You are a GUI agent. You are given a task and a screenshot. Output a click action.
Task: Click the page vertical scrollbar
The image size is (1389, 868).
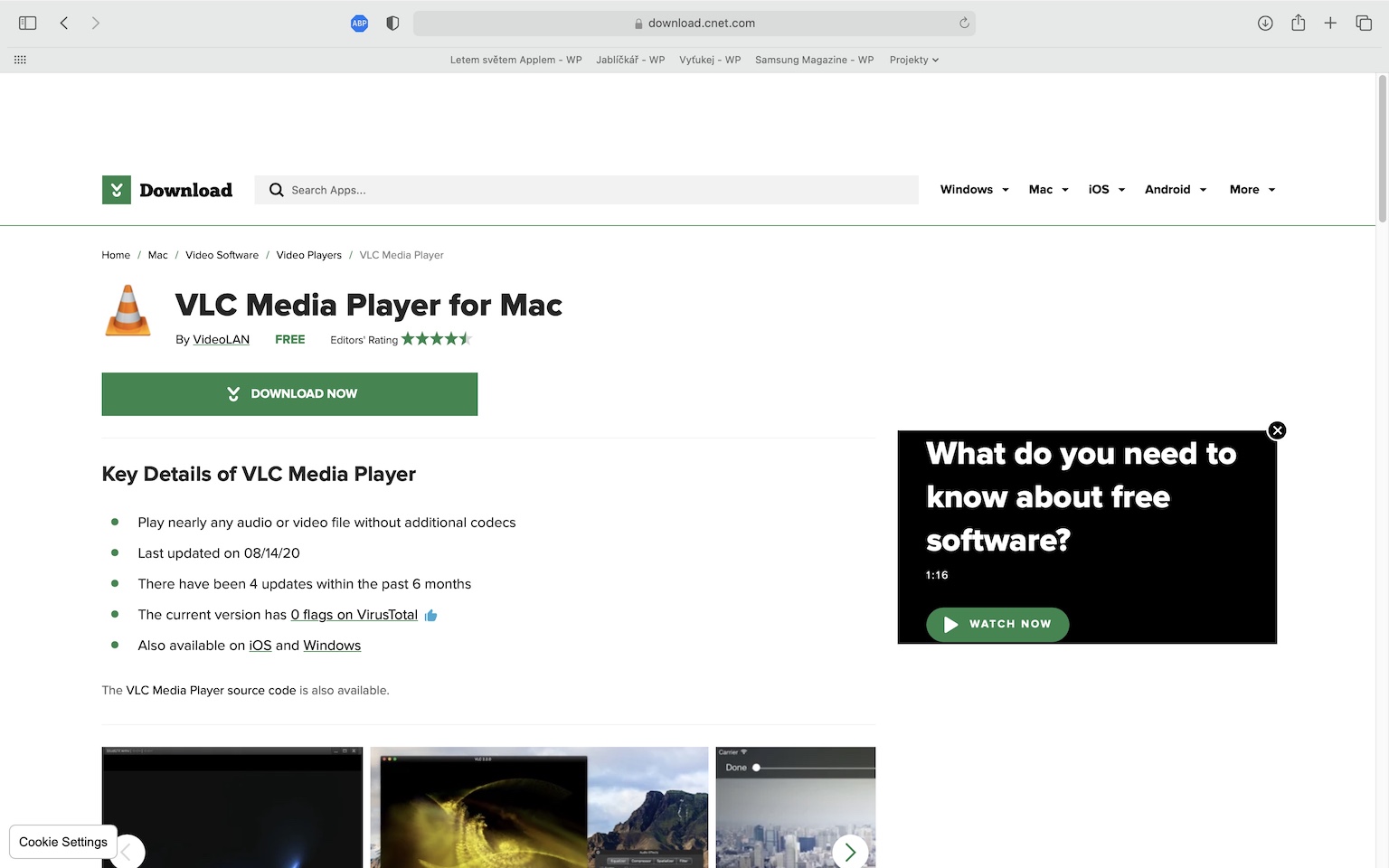pos(1382,149)
